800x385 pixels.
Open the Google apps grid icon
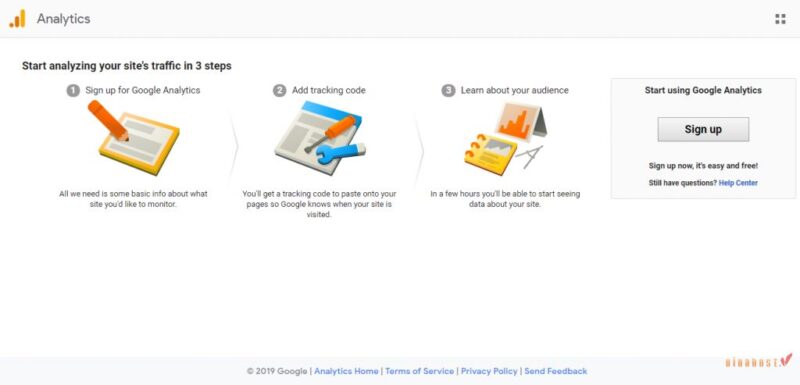(x=780, y=19)
